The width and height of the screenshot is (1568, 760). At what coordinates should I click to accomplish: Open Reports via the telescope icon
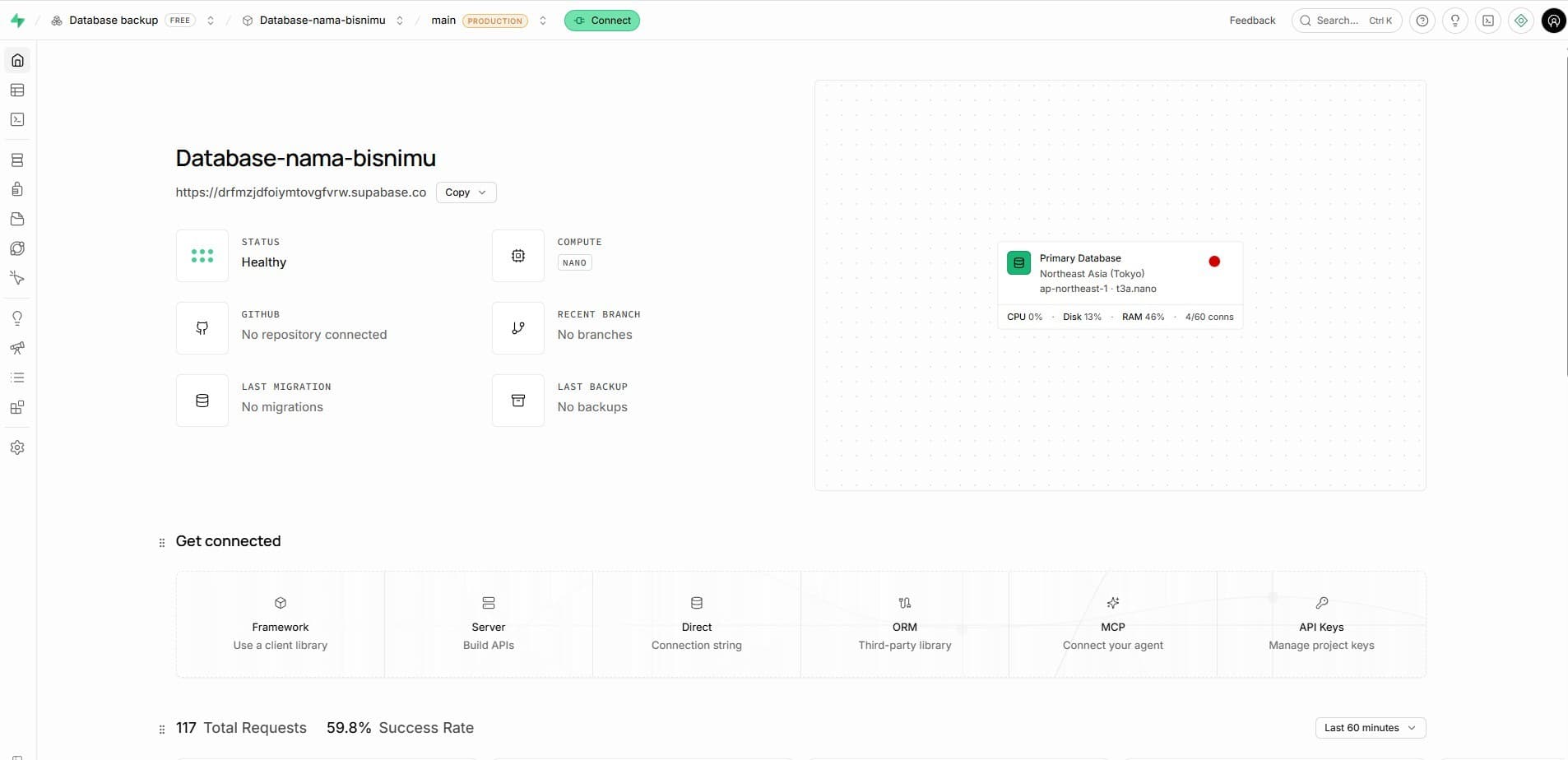point(17,349)
